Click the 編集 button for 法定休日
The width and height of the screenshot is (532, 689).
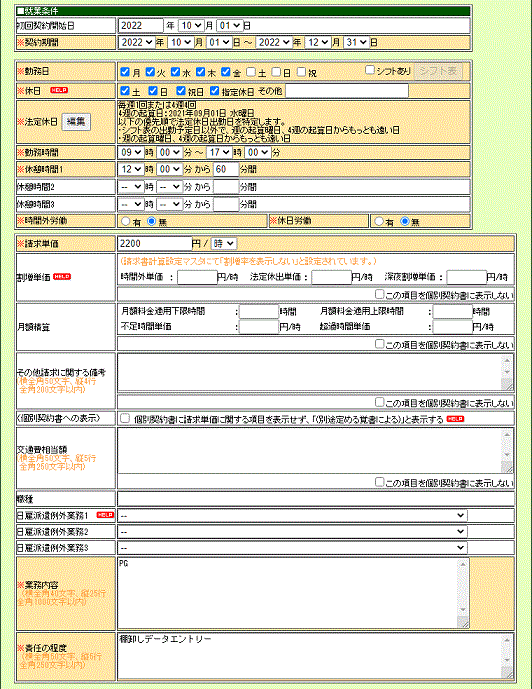[76, 121]
